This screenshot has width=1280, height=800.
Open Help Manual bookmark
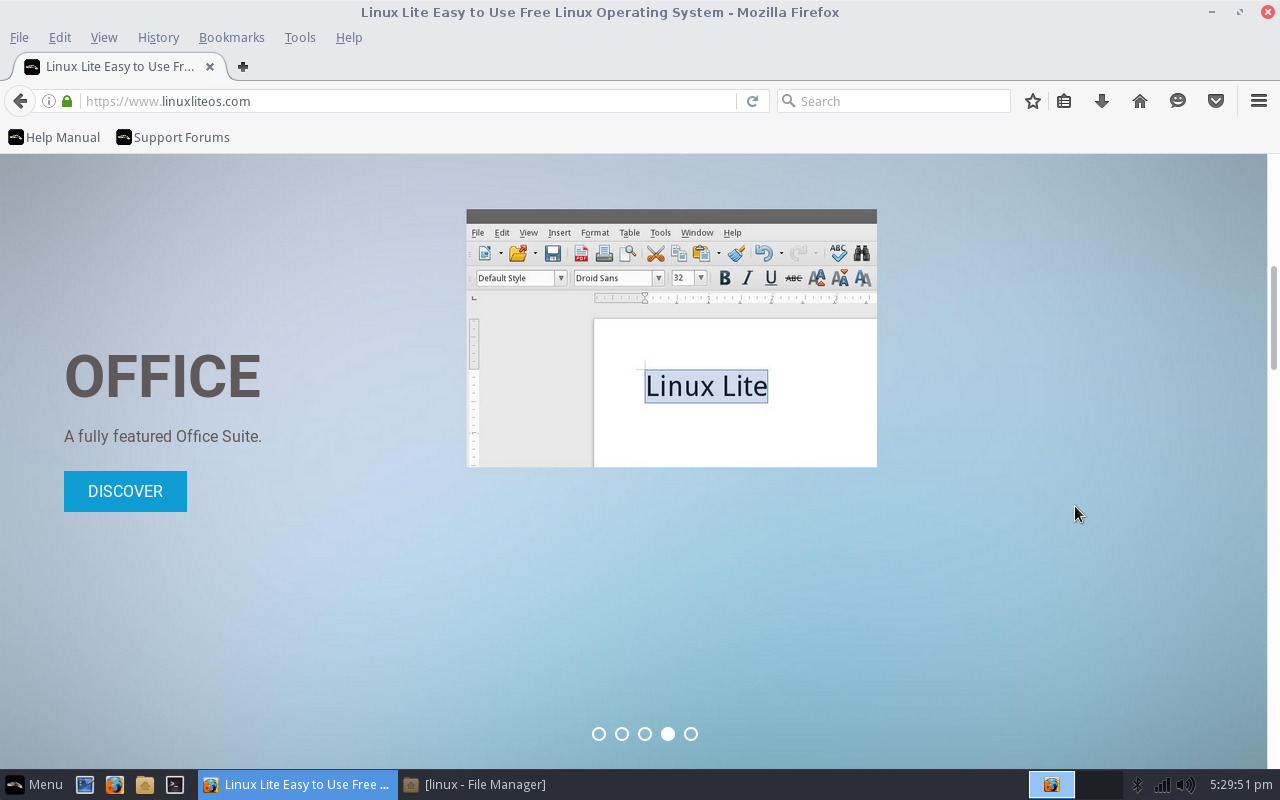tap(54, 137)
